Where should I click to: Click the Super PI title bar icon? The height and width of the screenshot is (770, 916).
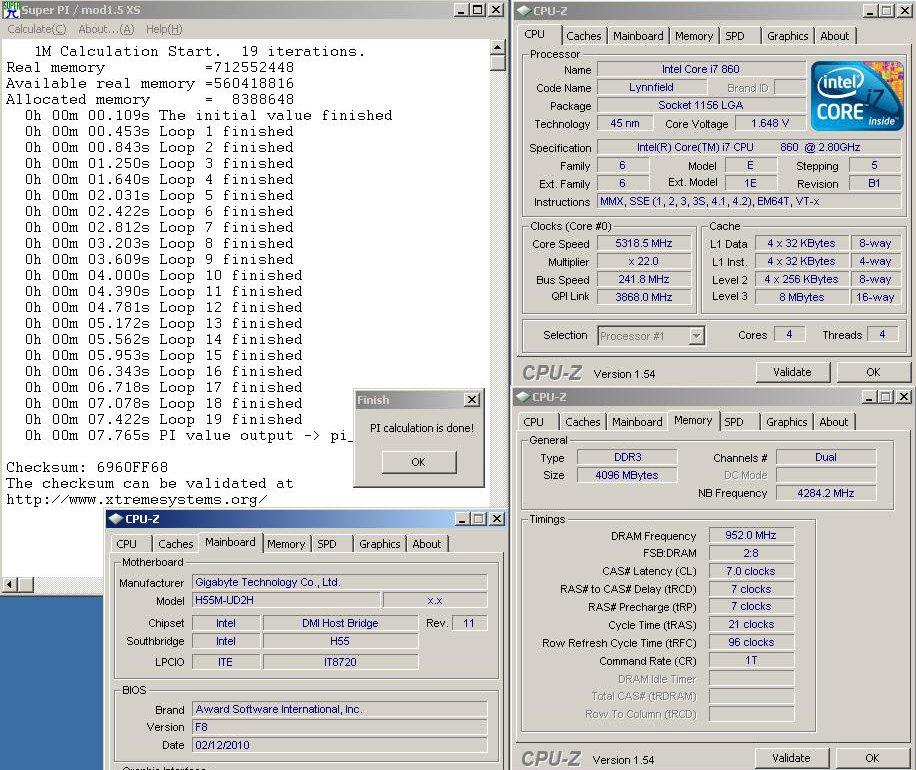coord(11,10)
